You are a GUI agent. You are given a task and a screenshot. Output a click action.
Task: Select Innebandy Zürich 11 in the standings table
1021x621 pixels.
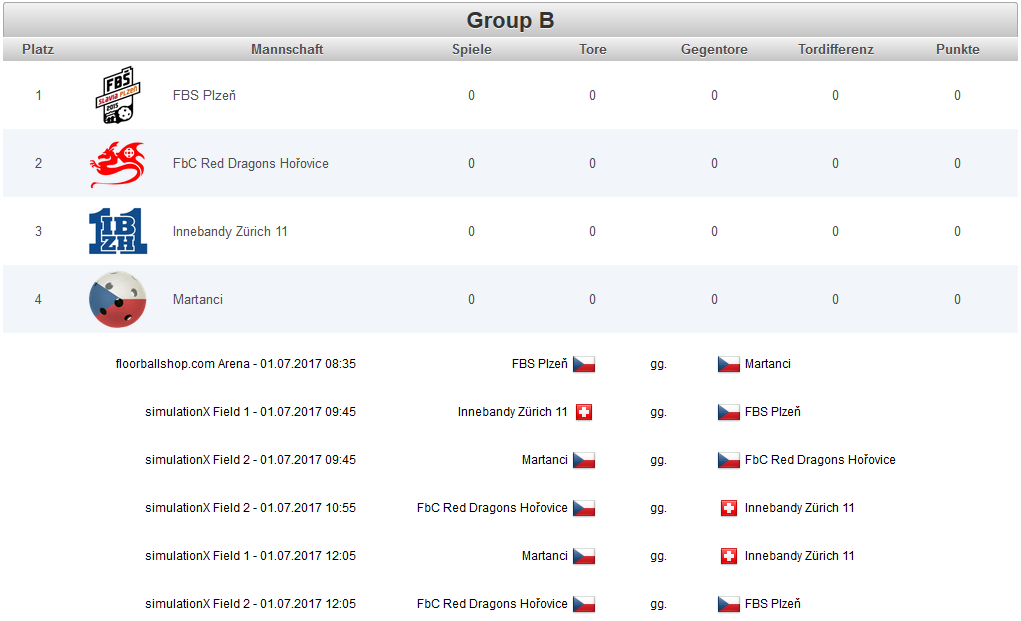pos(230,232)
